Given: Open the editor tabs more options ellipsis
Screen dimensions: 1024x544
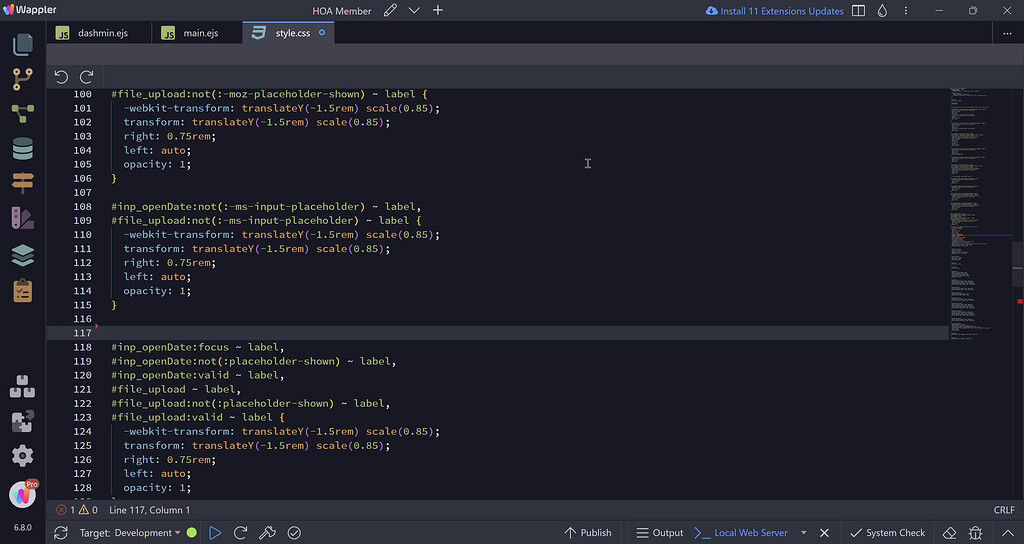Looking at the screenshot, I should (x=1007, y=33).
